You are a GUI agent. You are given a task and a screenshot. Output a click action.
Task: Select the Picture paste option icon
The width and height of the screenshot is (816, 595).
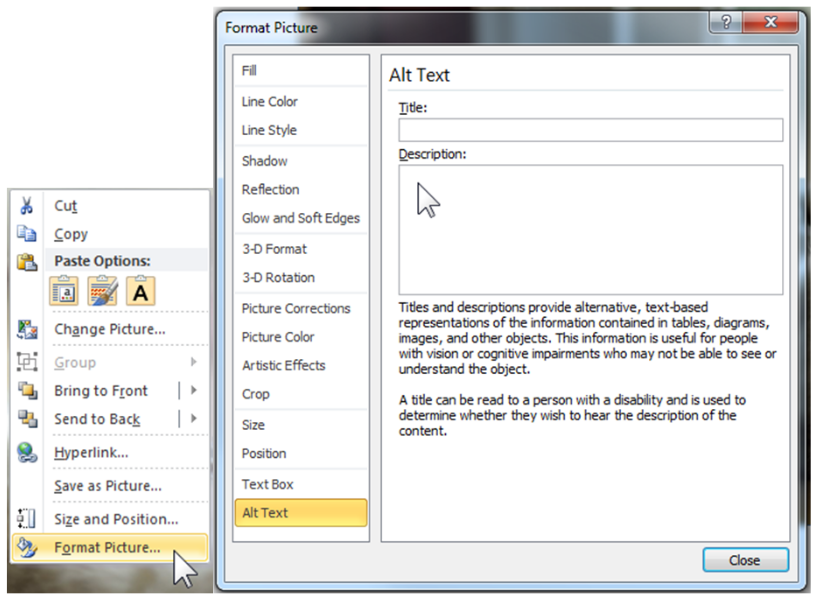click(x=103, y=291)
